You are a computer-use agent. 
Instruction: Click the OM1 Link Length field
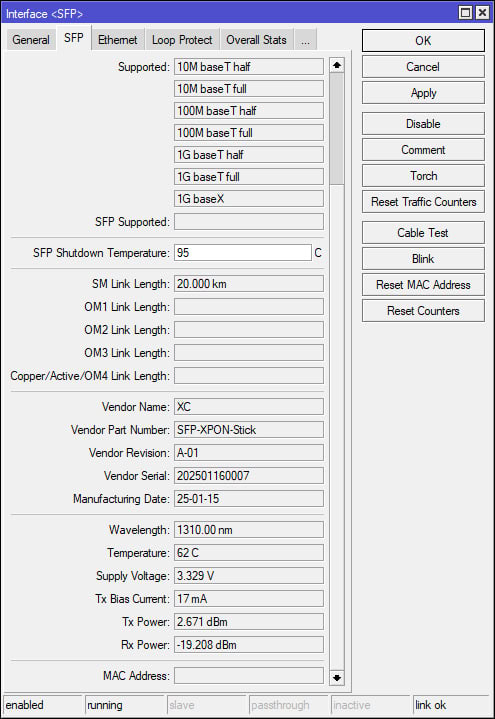coord(249,307)
